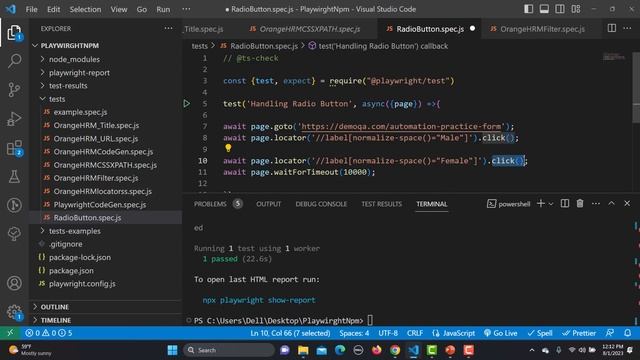The image size is (640, 360).
Task: Toggle Spell checker in status bar
Action: click(540, 333)
